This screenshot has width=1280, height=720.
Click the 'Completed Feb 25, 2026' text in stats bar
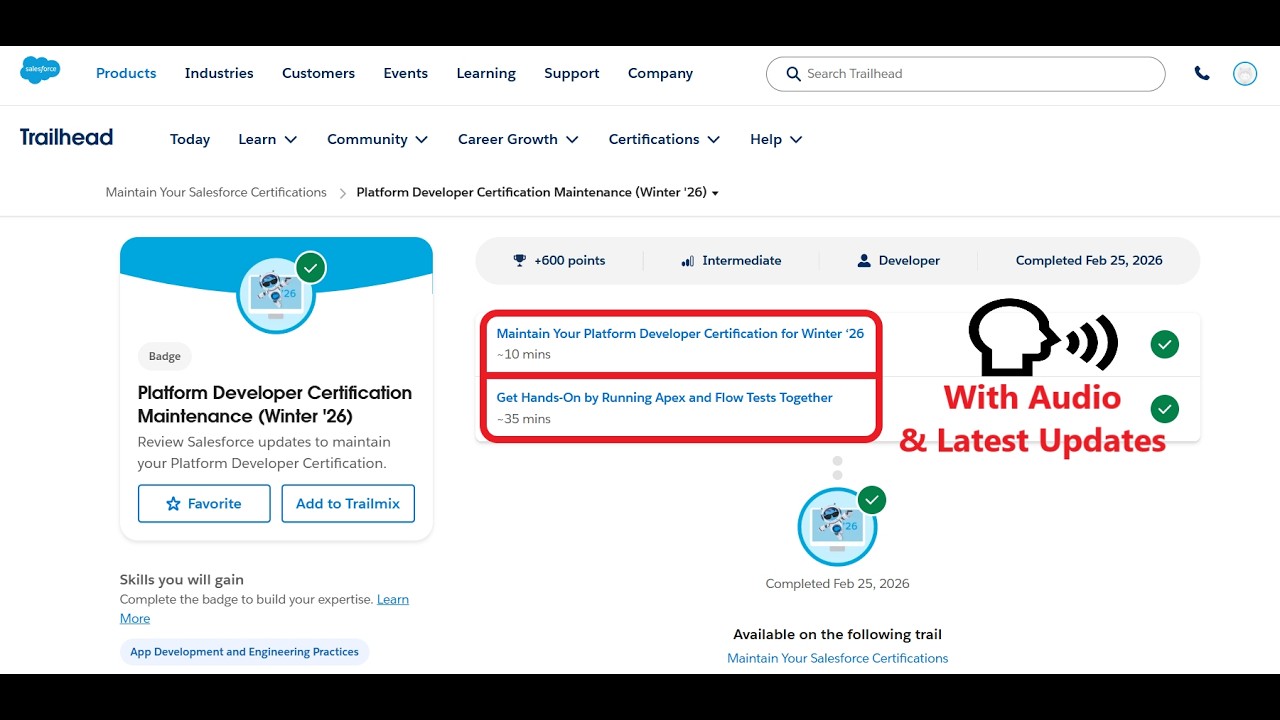1089,260
